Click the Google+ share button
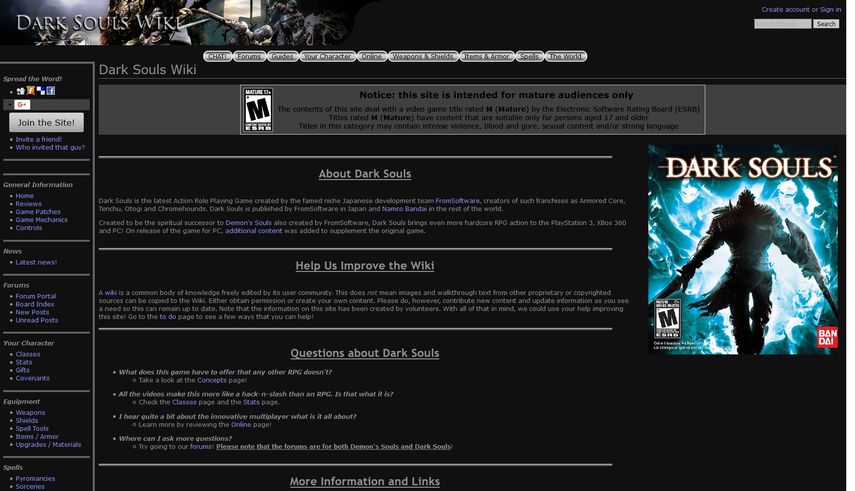855x491 pixels. 22,105
